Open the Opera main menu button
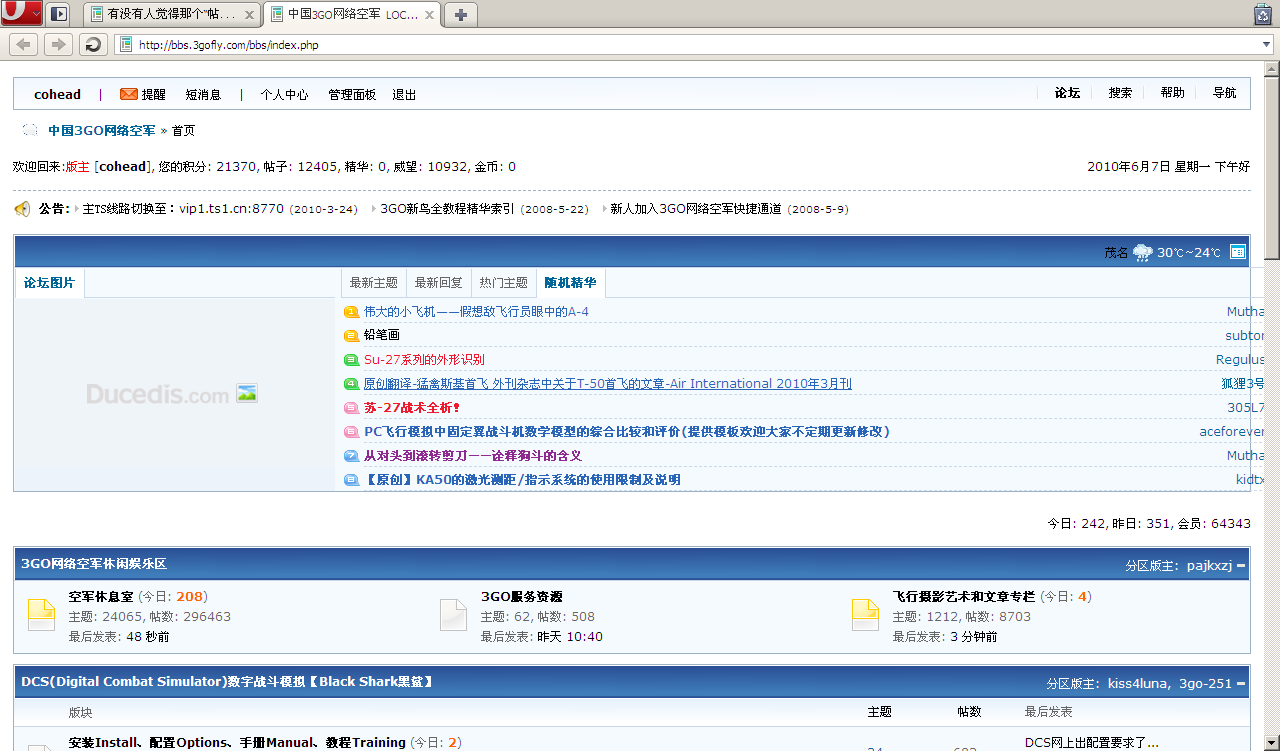The image size is (1280, 751). coord(21,13)
